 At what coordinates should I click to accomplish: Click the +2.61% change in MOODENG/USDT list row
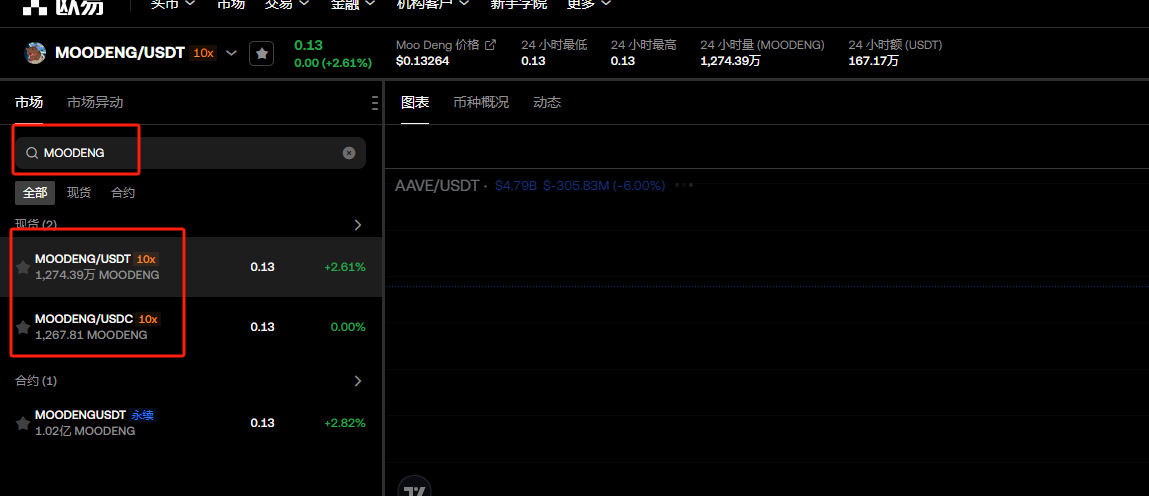tap(344, 267)
